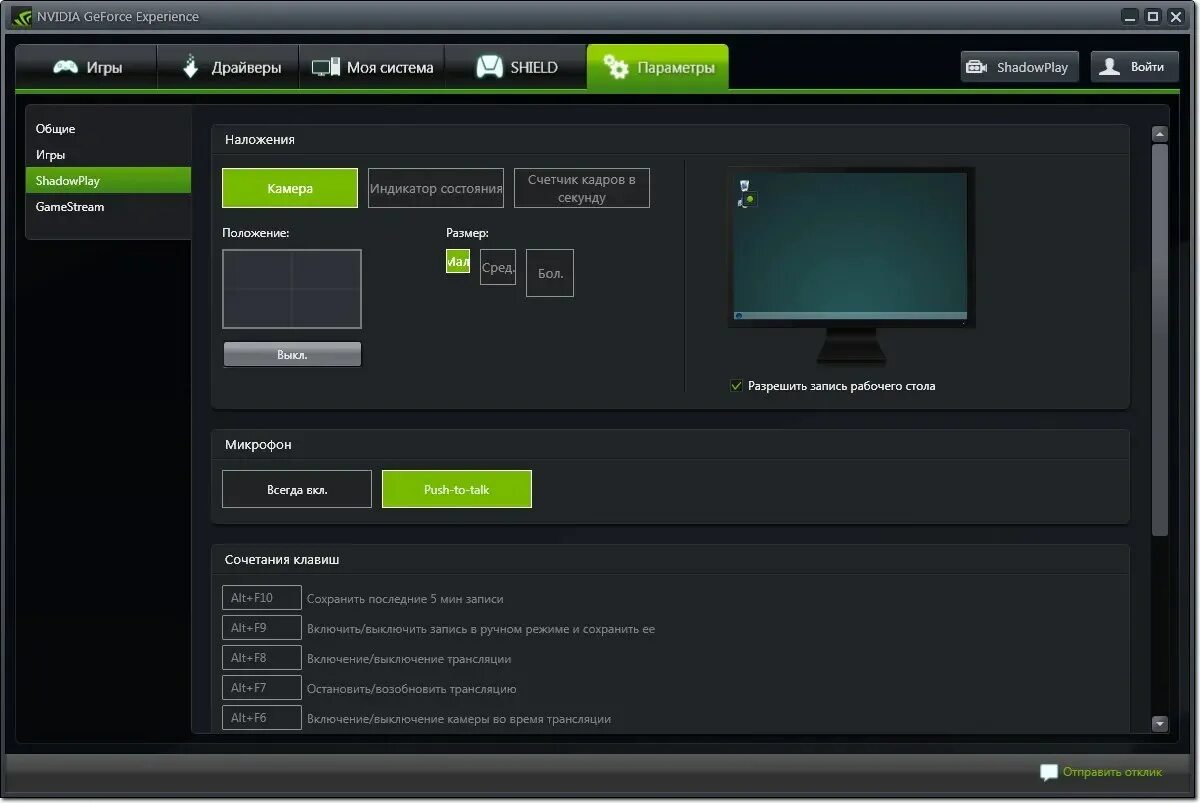Select the Камера overlay option
This screenshot has height=803, width=1200.
290,188
